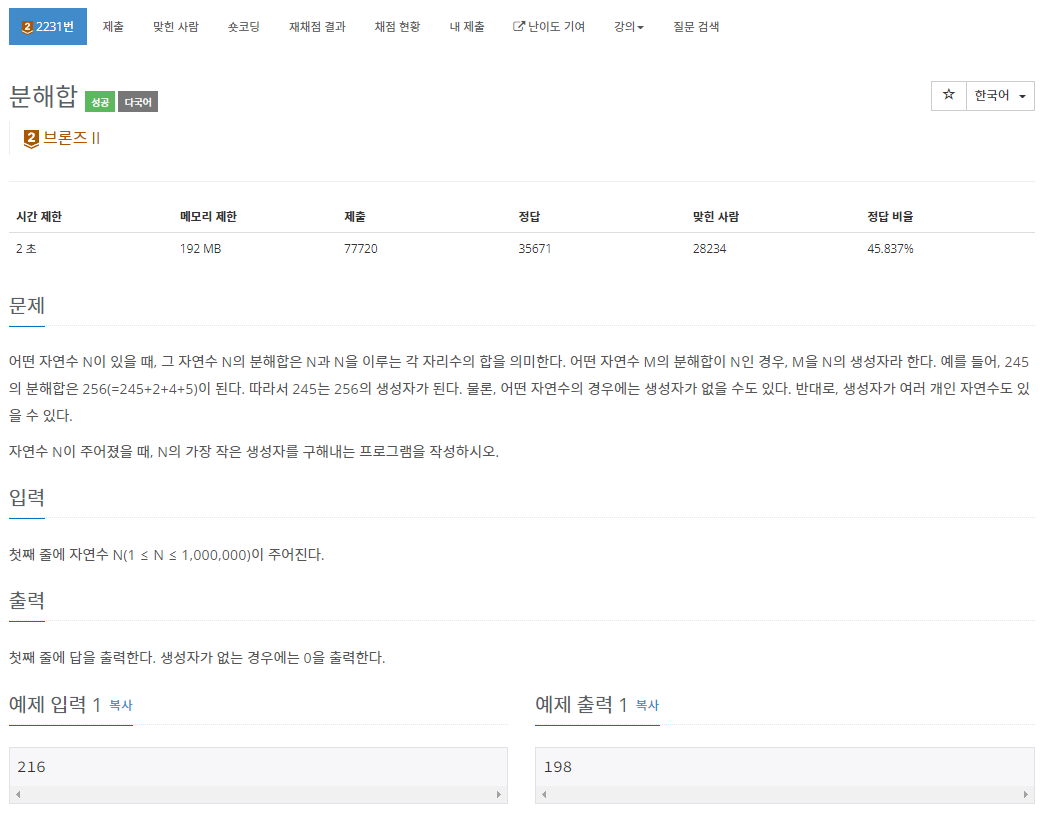Click the 192 MB memory limit value
Viewport: 1047px width, 817px height.
click(x=200, y=248)
